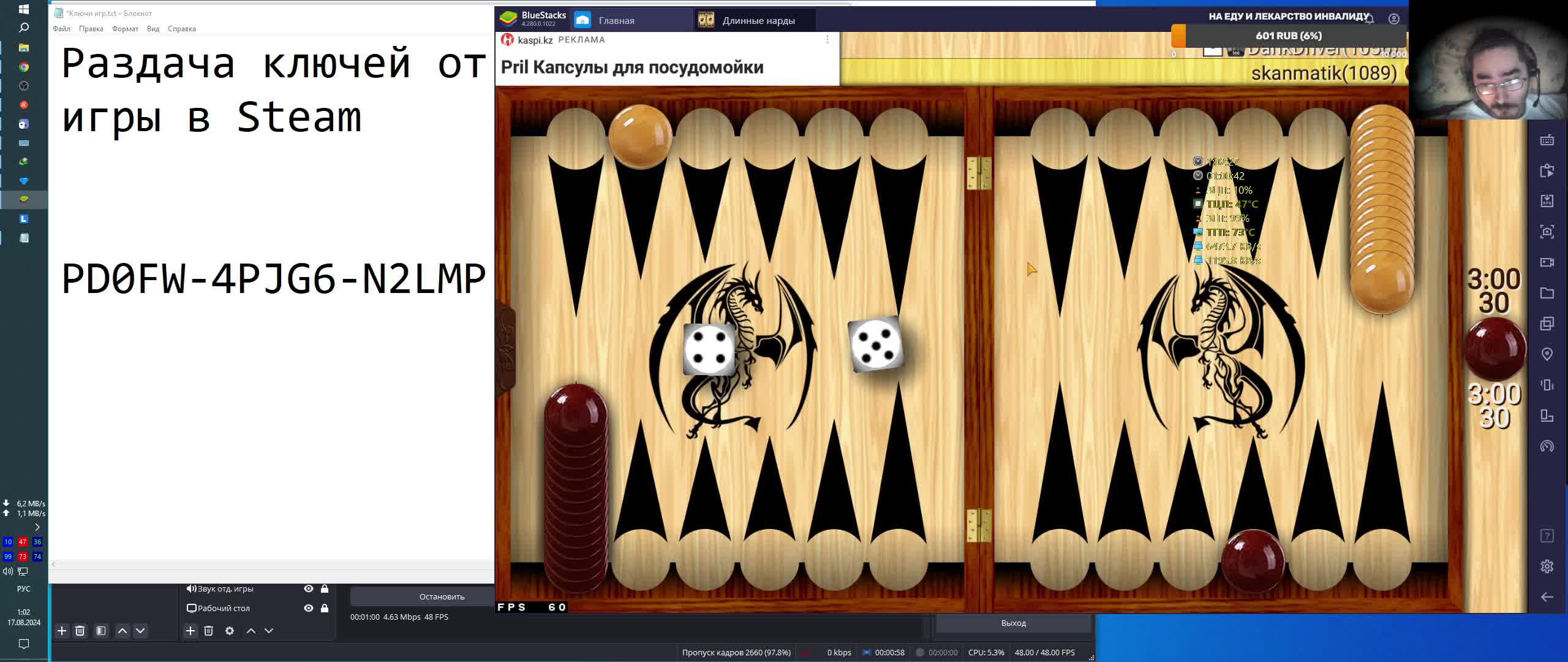The image size is (1568, 662).
Task: Move selected source down with chevron
Action: click(x=269, y=631)
